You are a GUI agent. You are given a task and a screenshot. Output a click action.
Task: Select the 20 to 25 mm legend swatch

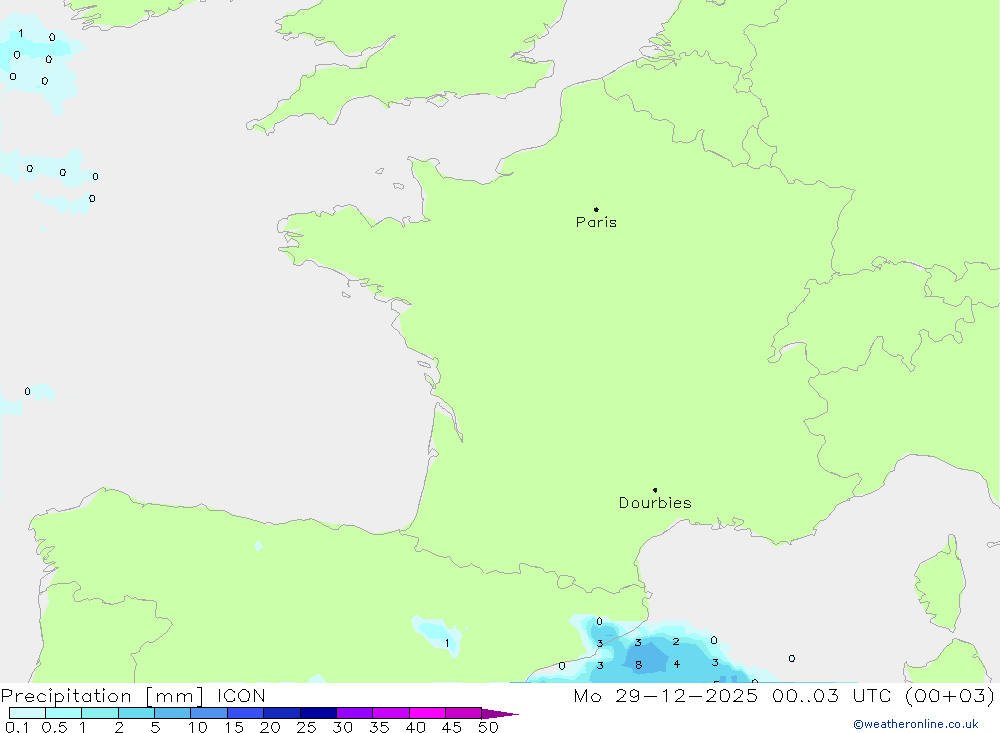coord(282,713)
